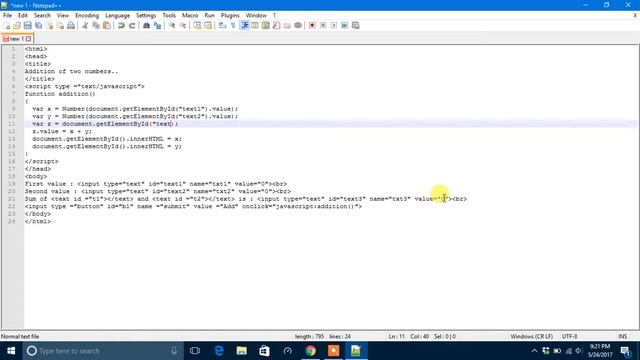640x360 pixels.
Task: Open the File menu
Action: 7,16
